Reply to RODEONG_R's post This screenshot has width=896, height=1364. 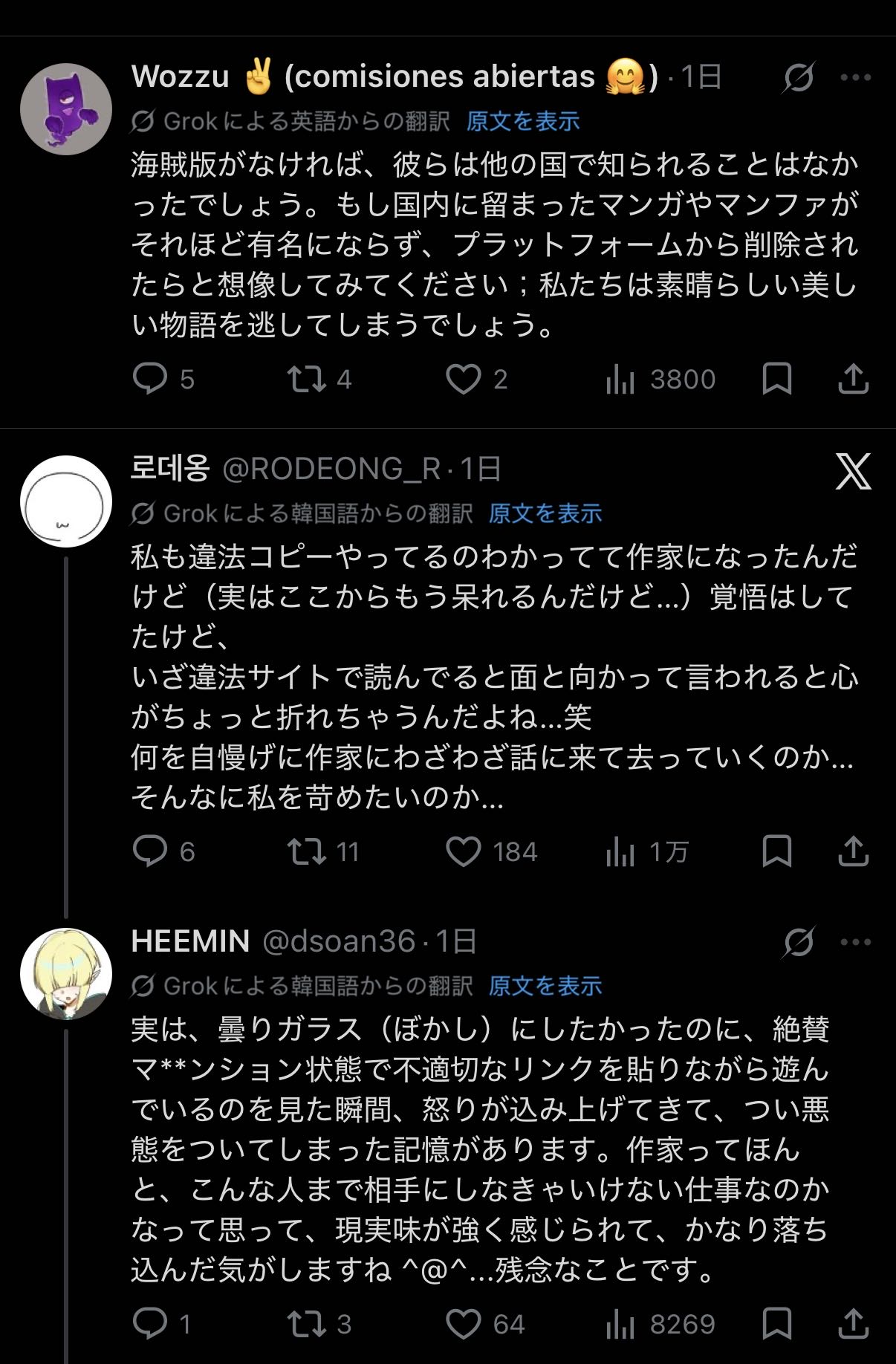pyautogui.click(x=150, y=851)
